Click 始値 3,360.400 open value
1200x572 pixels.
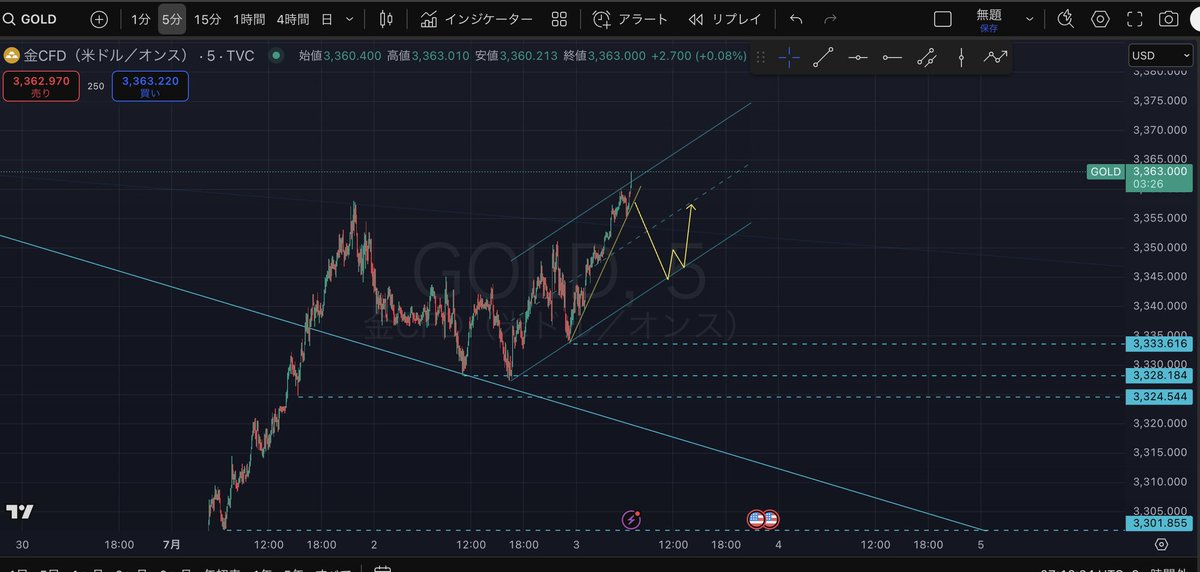(x=340, y=56)
